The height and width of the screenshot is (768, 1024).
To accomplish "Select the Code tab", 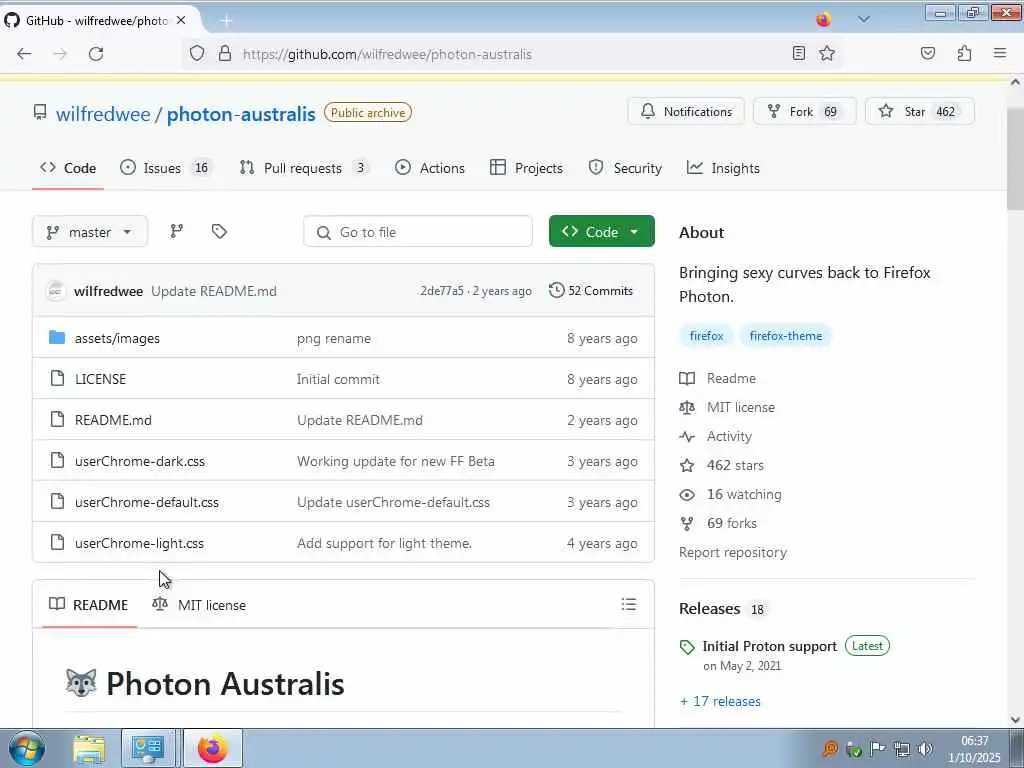I will (68, 168).
